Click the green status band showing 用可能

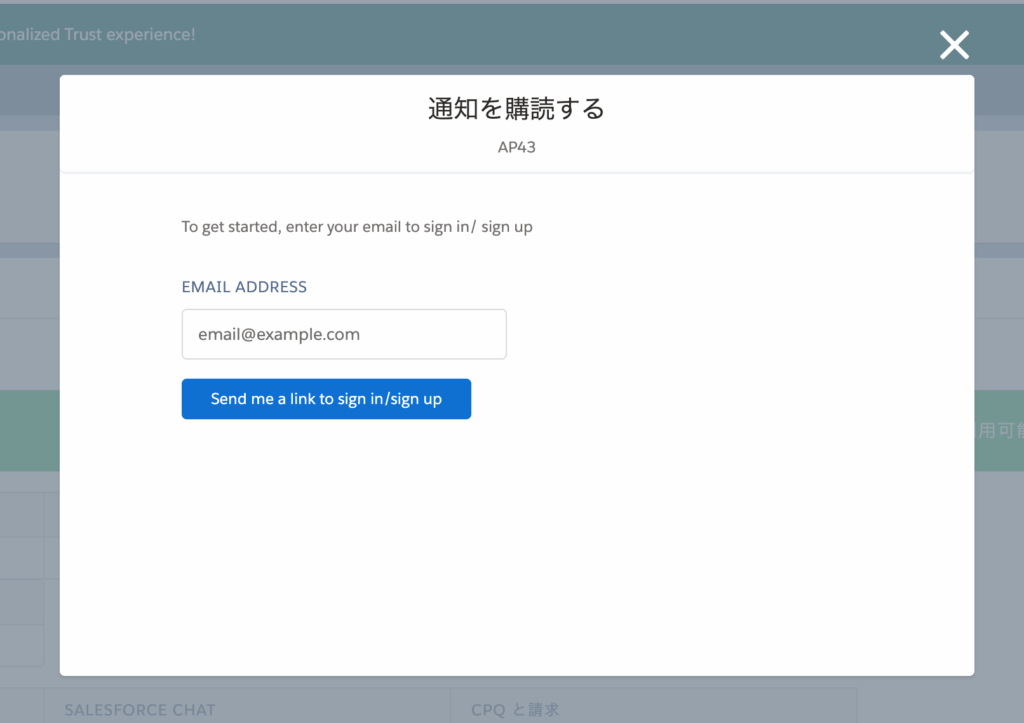998,431
